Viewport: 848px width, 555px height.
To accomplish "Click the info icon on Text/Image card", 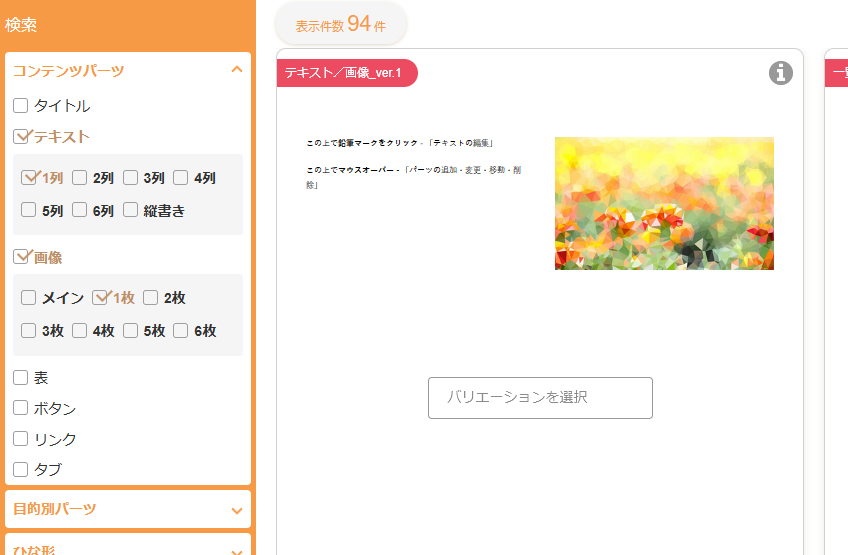I will [x=781, y=73].
